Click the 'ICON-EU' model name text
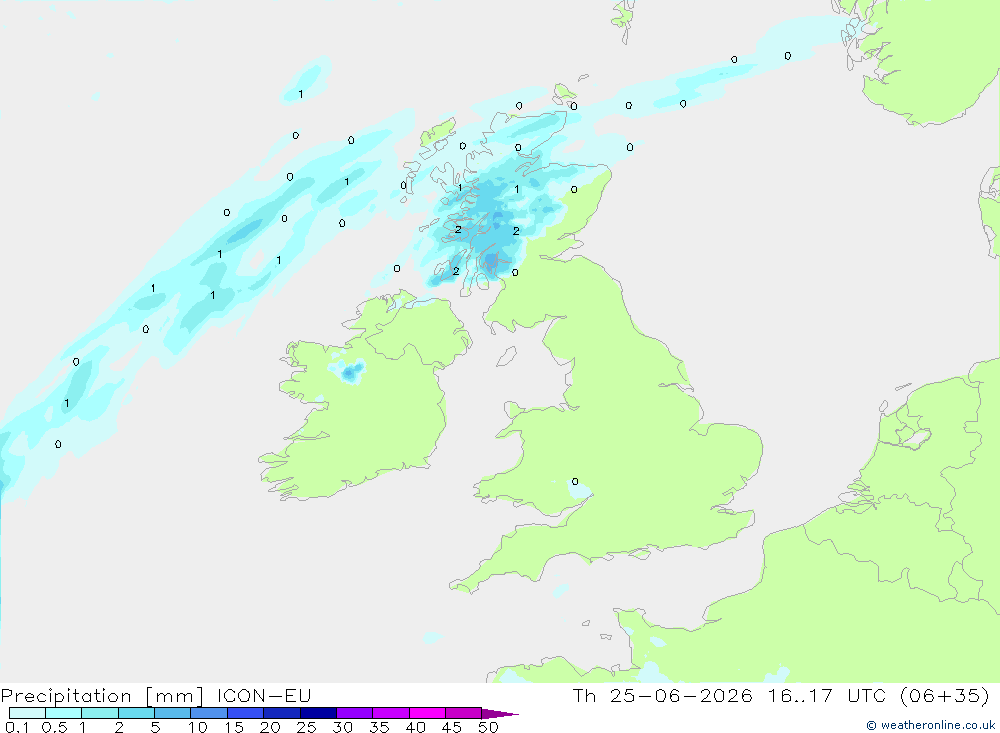This screenshot has height=733, width=1000. point(264,696)
